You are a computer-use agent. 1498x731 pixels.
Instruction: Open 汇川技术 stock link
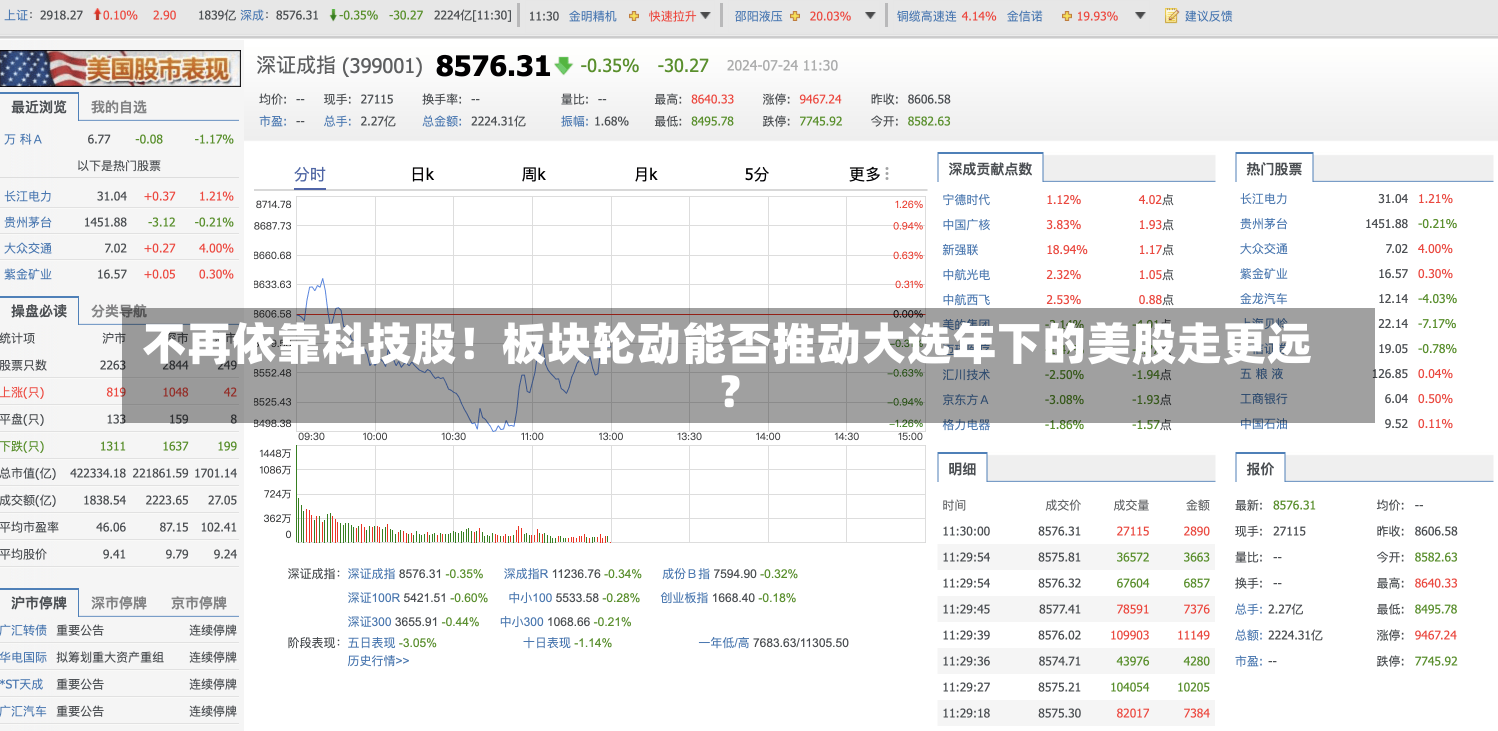[x=966, y=374]
